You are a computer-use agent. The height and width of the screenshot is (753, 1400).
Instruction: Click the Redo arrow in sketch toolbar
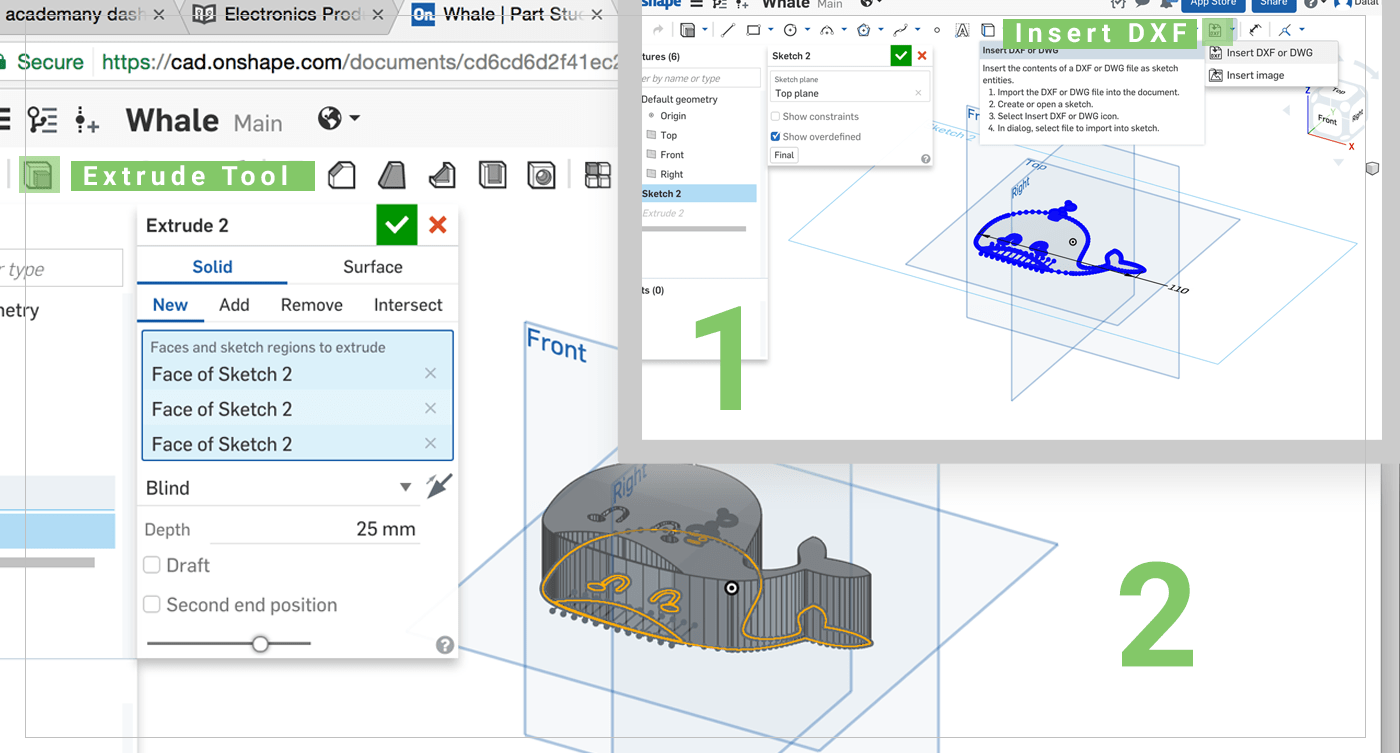click(658, 30)
